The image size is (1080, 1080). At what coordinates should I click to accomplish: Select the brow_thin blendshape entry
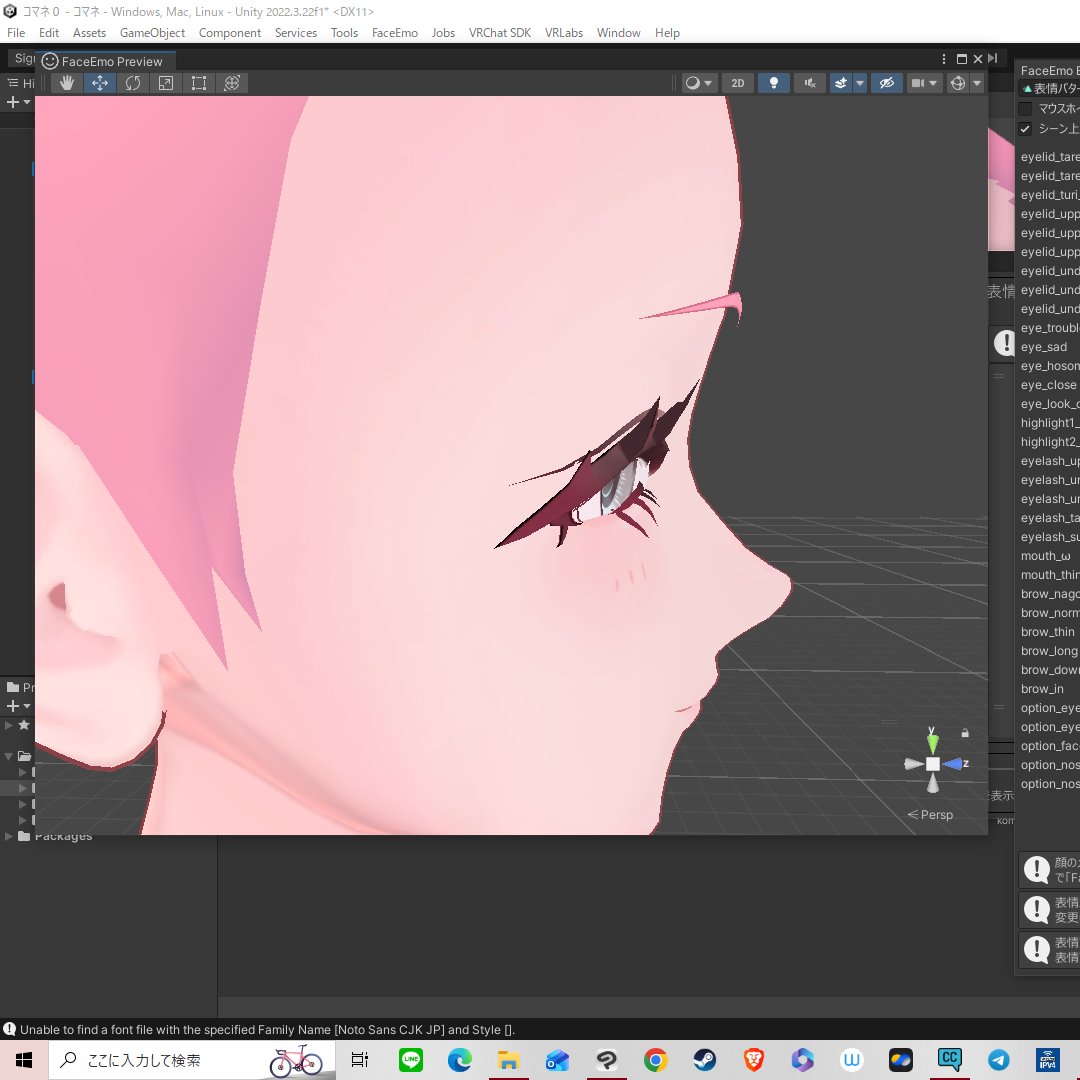click(1049, 632)
